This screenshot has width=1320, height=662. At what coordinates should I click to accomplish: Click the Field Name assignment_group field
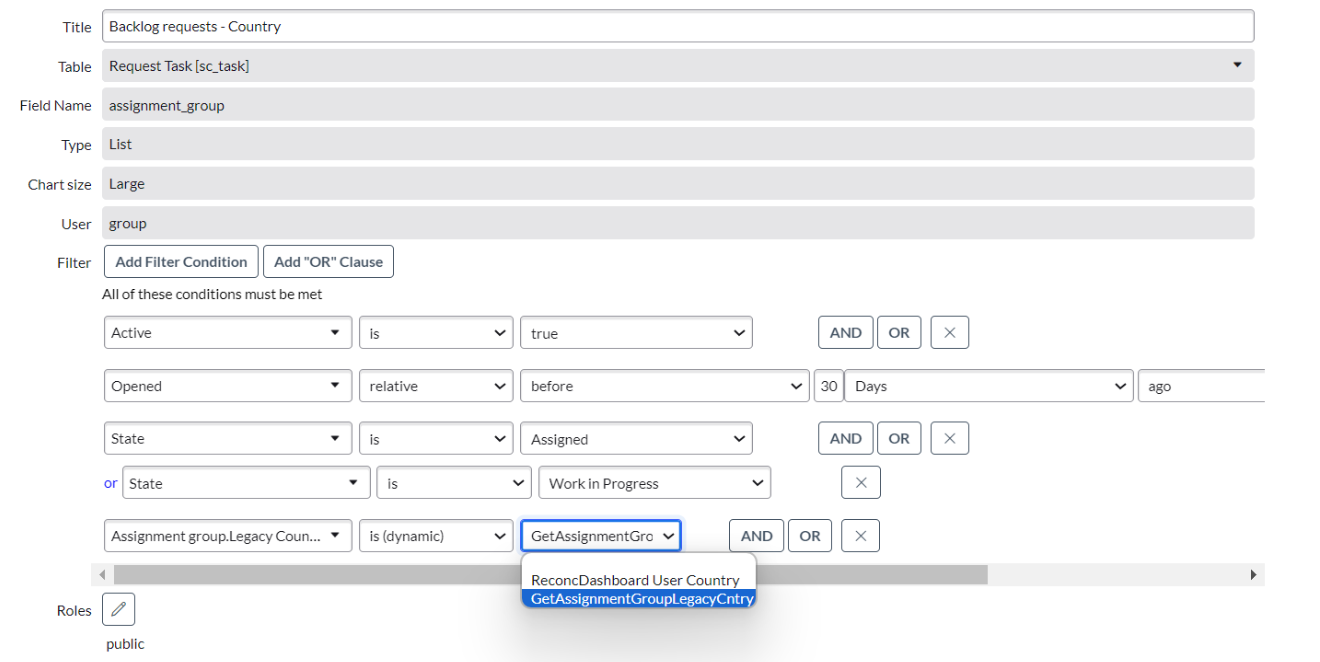pos(678,105)
